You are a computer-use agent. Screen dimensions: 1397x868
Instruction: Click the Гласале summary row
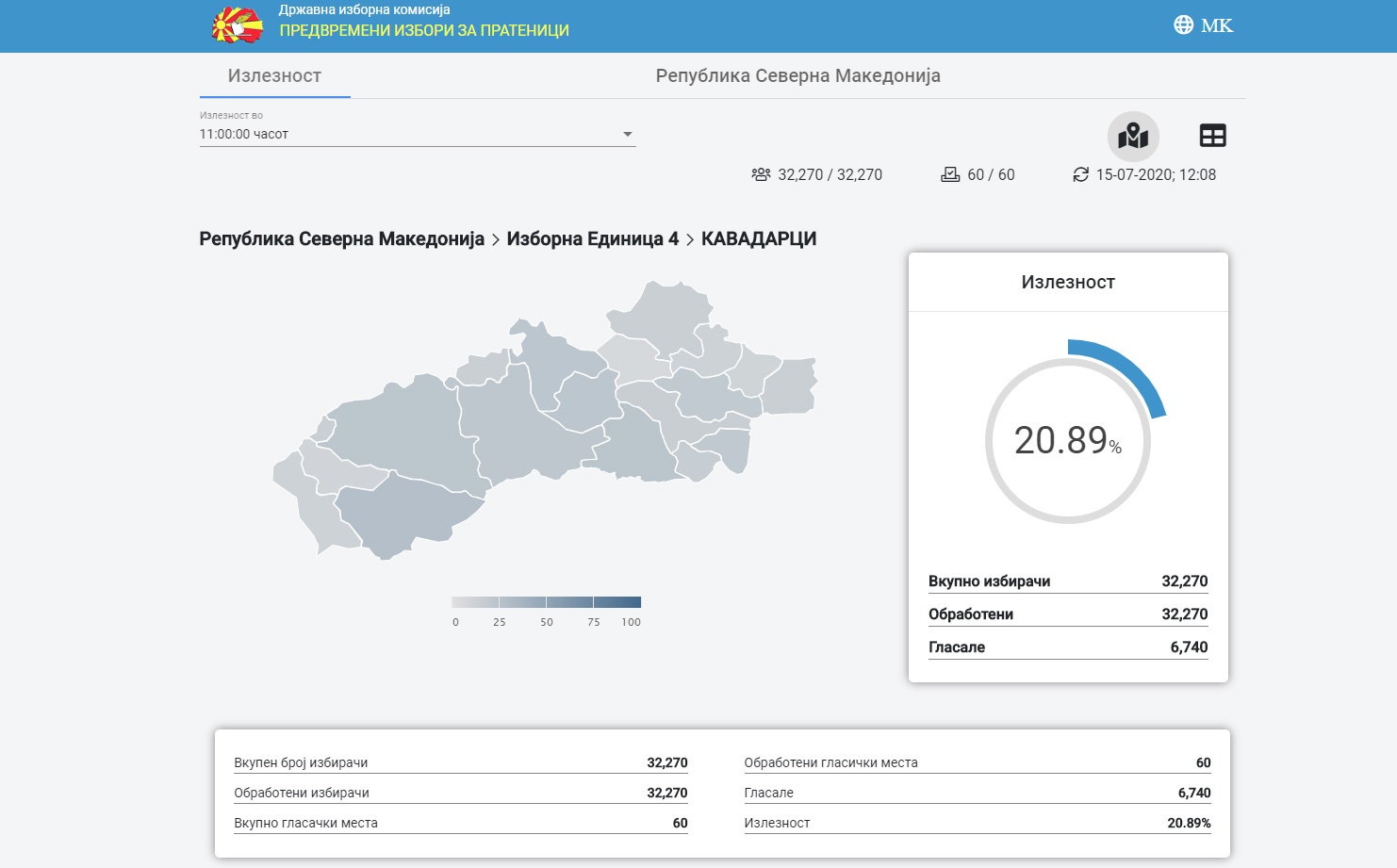pyautogui.click(x=978, y=793)
